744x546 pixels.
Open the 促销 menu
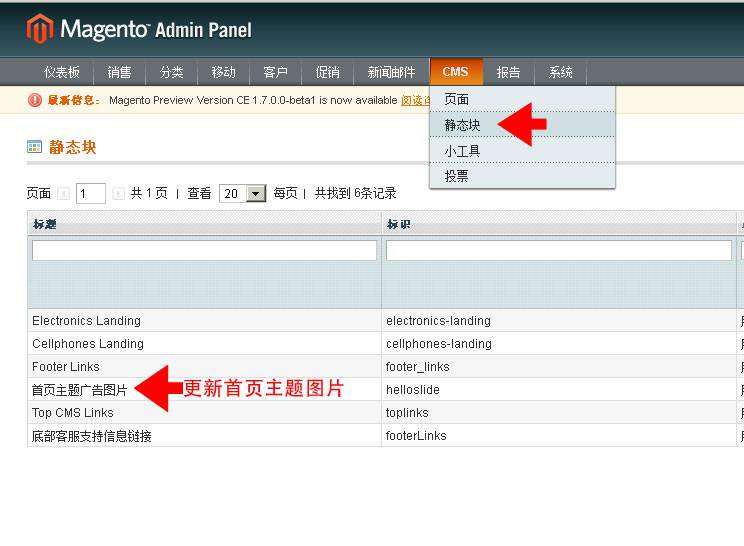(327, 72)
